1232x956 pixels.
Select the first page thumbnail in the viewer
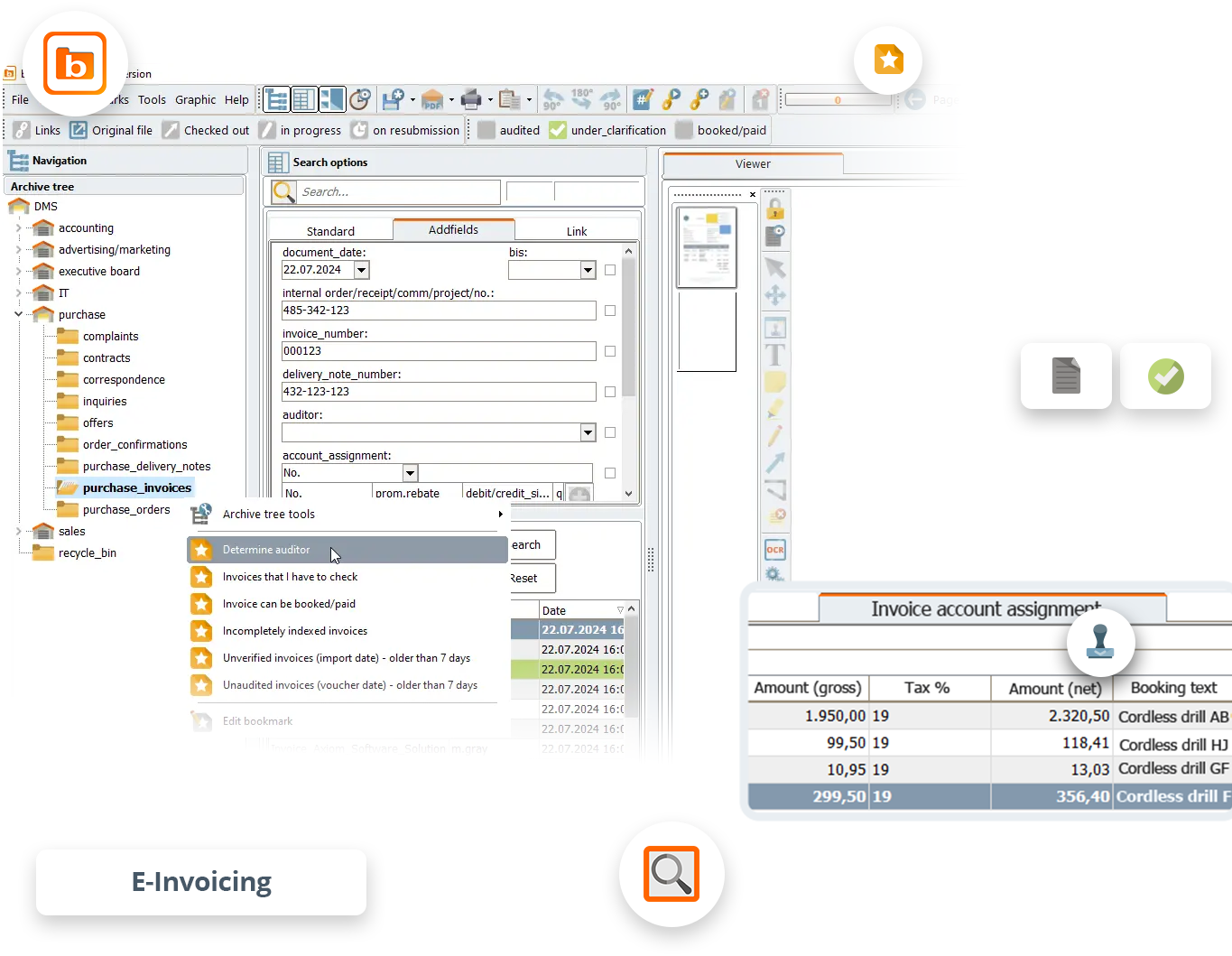tap(707, 246)
